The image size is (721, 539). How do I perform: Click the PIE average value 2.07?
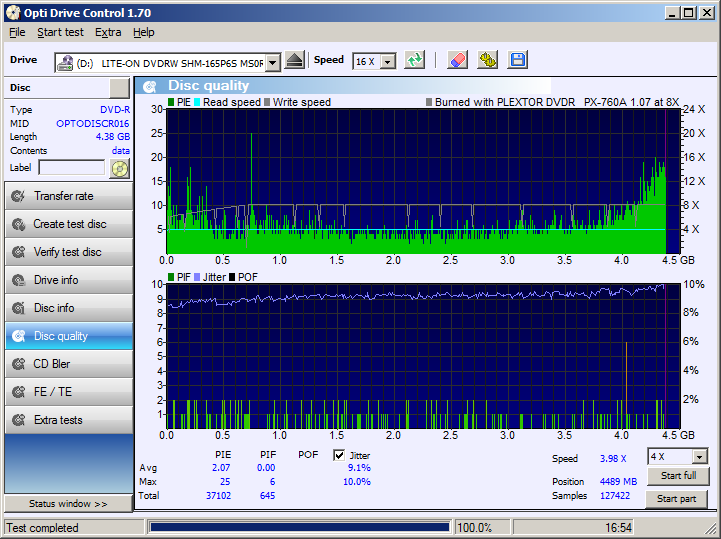click(221, 468)
